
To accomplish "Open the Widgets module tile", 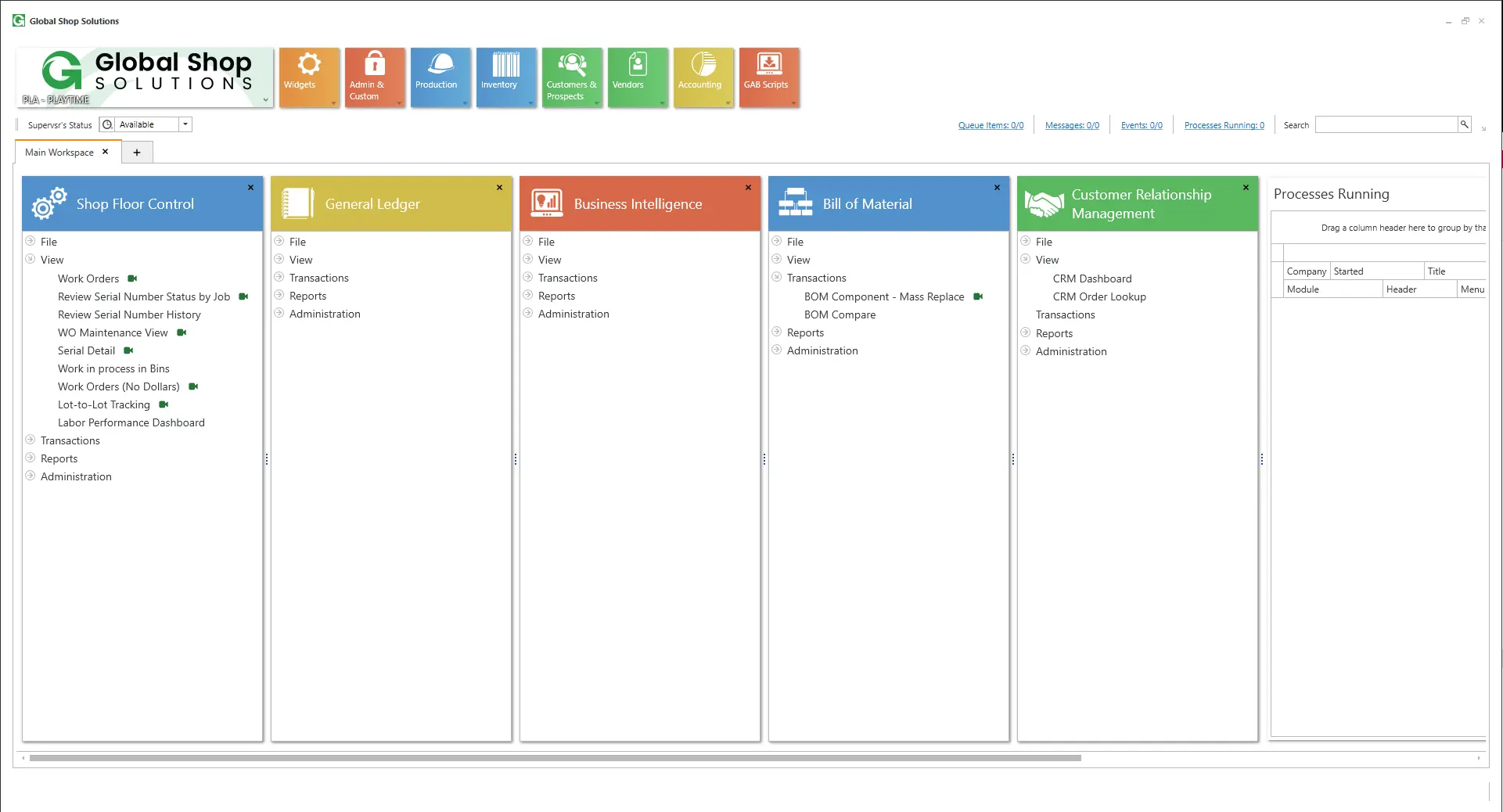I will coord(308,76).
